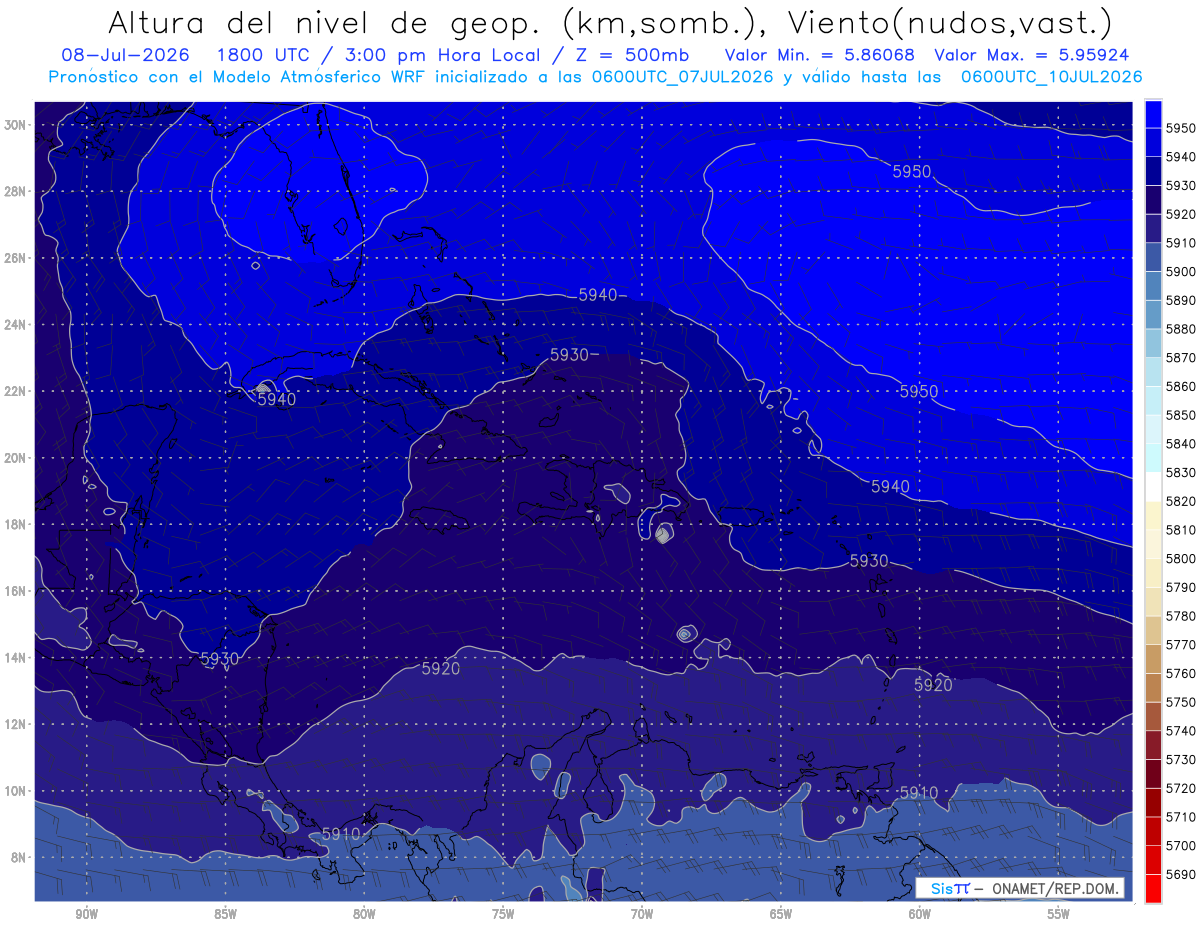Click the '70W' longitude axis label
The width and height of the screenshot is (1200, 927).
pyautogui.click(x=642, y=914)
